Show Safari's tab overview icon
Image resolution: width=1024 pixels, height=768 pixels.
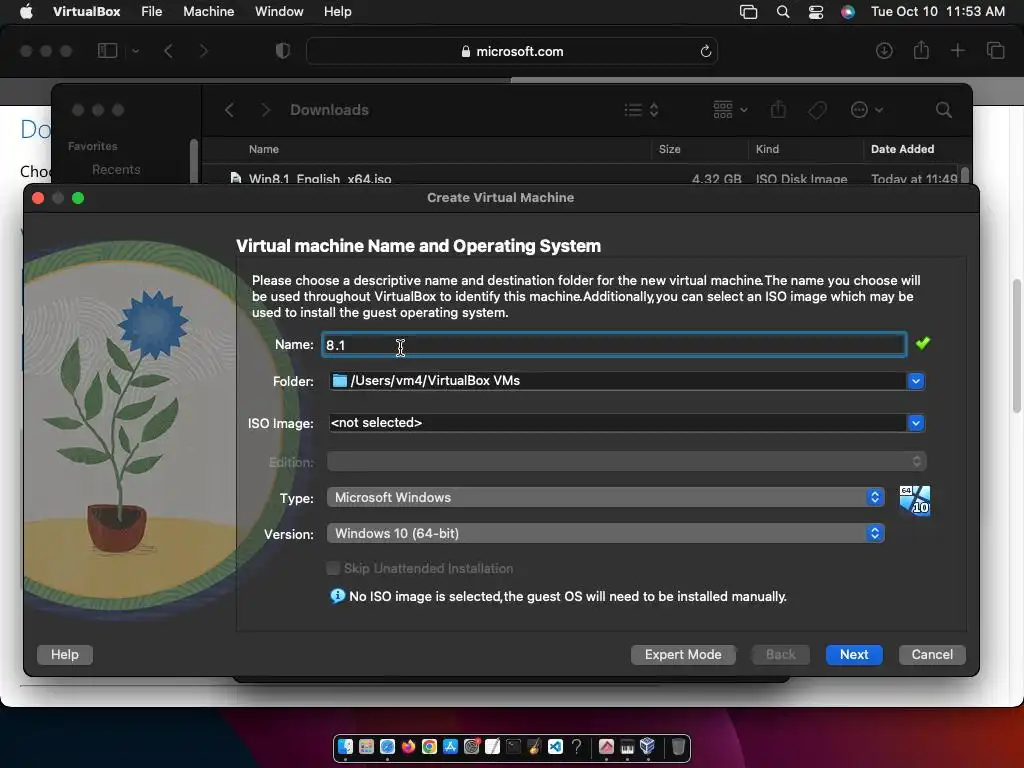click(995, 50)
